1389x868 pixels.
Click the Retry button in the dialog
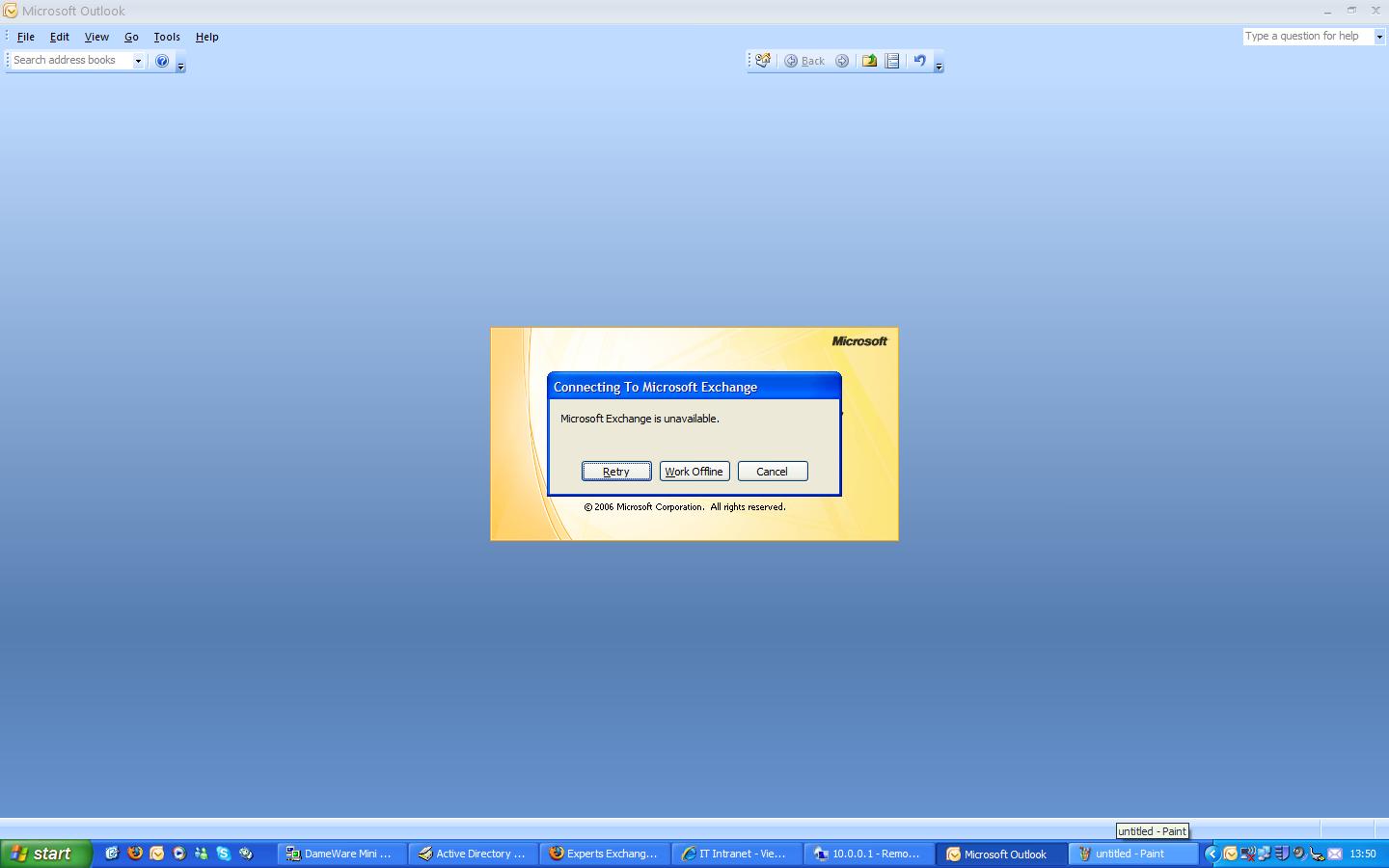616,472
